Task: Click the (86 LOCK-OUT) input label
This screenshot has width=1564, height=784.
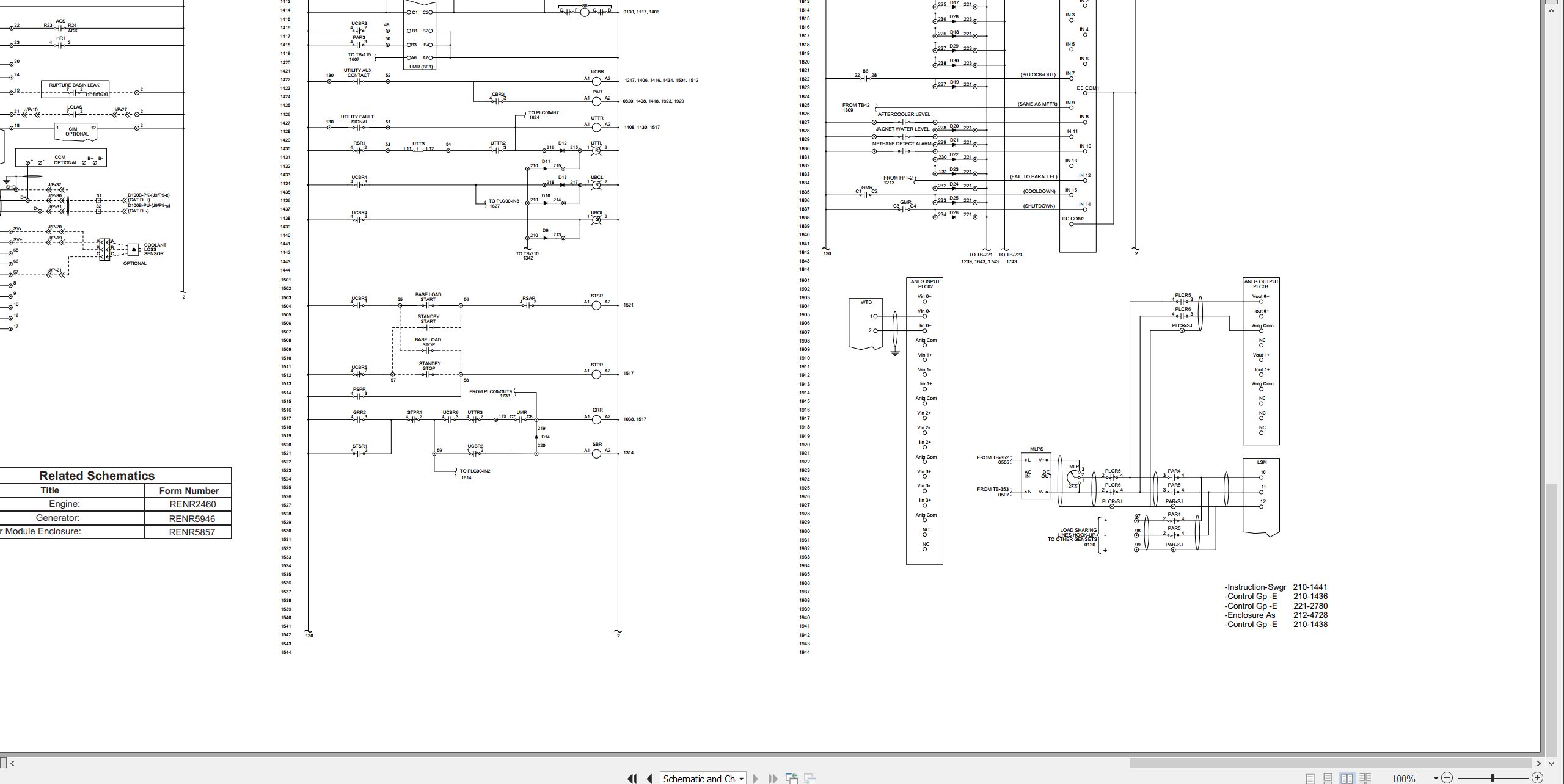Action: 1038,74
